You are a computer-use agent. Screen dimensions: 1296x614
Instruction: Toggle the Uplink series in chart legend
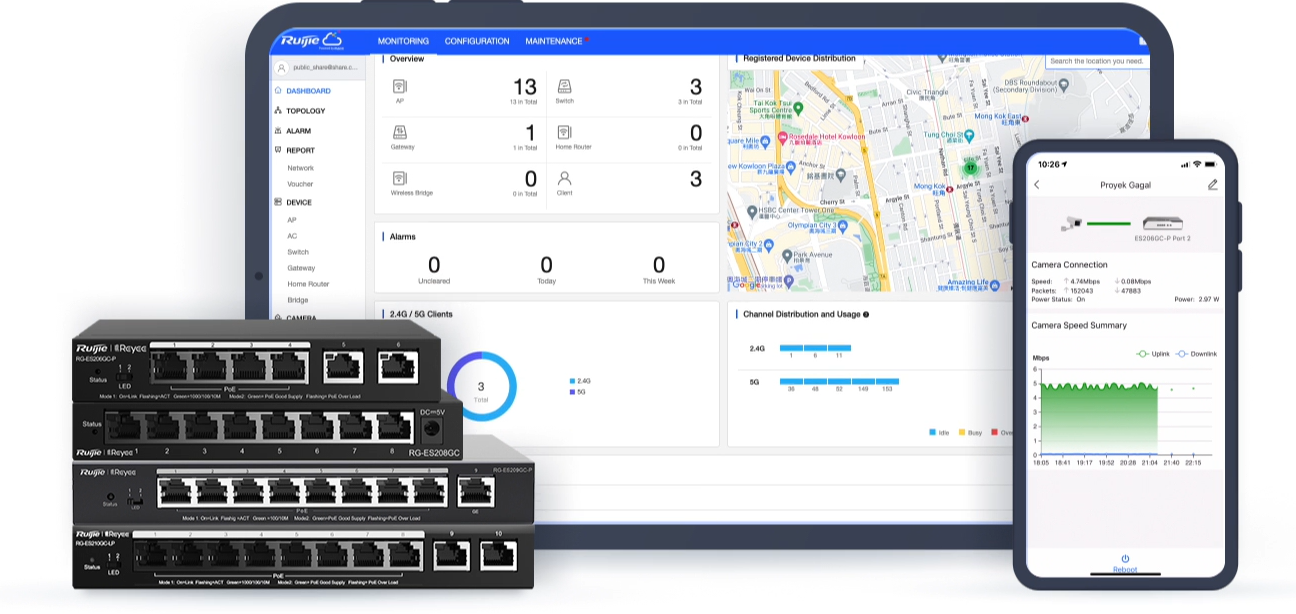click(1154, 354)
